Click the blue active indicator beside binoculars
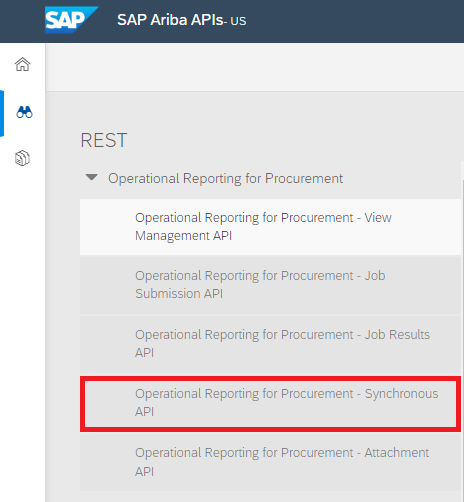This screenshot has width=464, height=502. point(2,113)
